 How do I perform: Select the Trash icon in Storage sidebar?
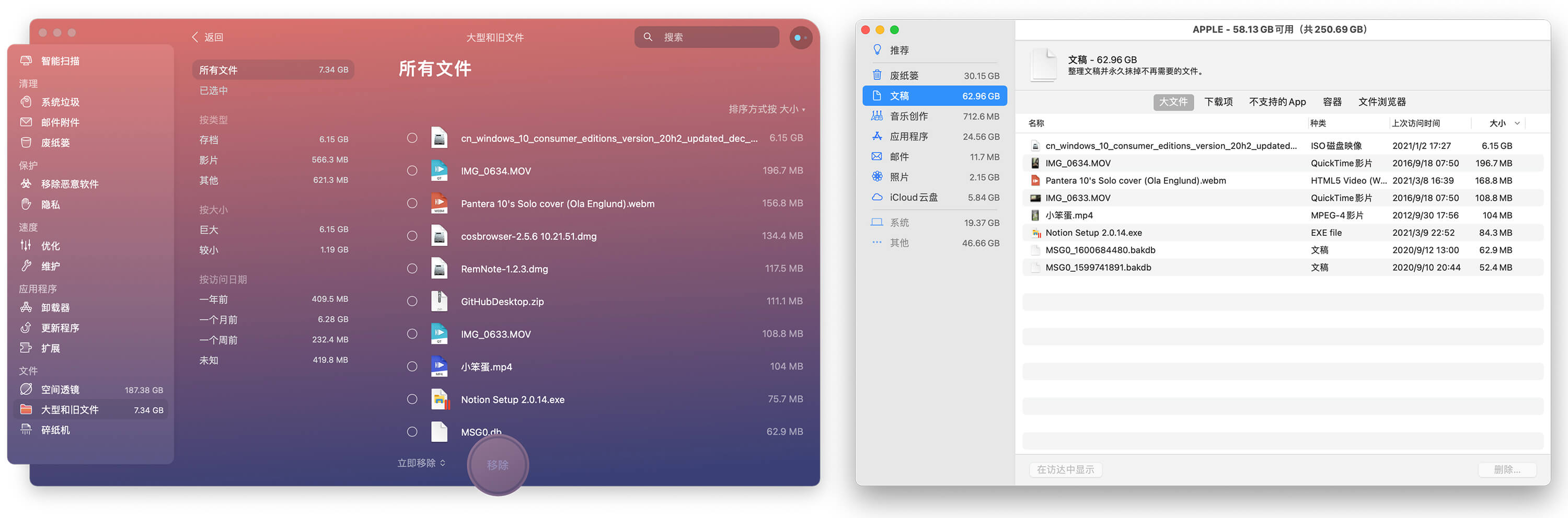coord(877,75)
